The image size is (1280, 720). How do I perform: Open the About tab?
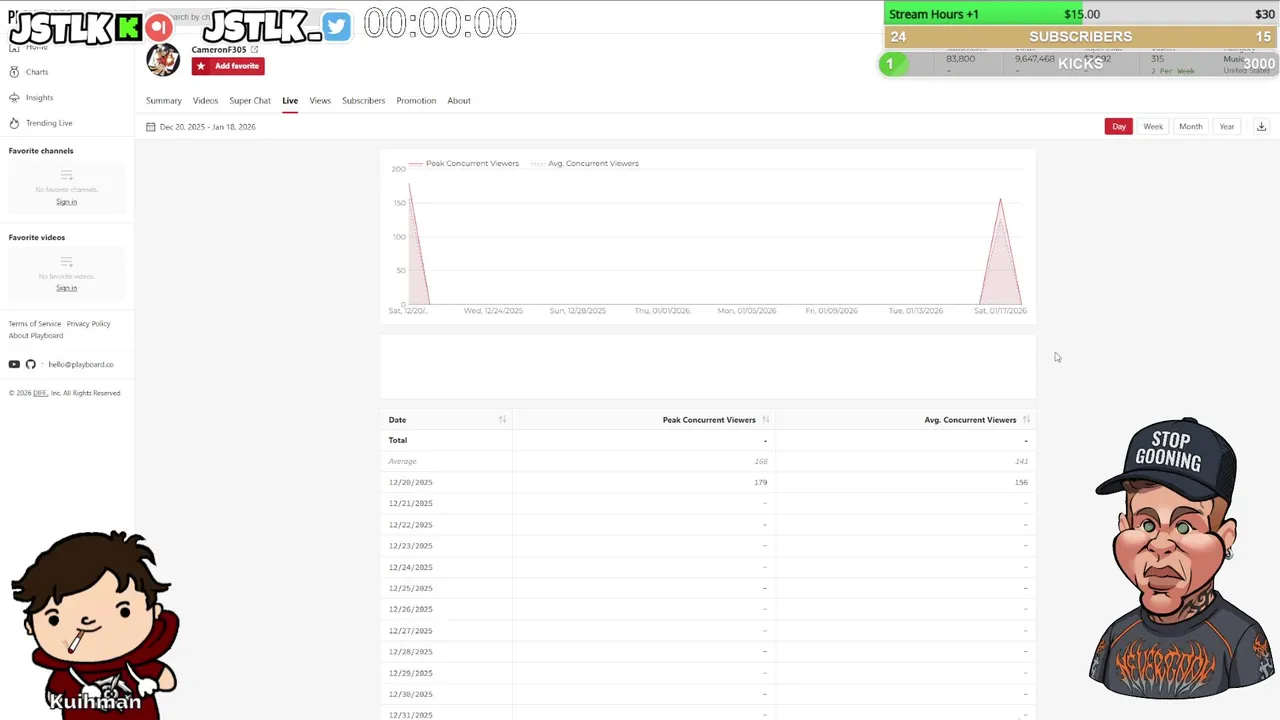click(459, 101)
